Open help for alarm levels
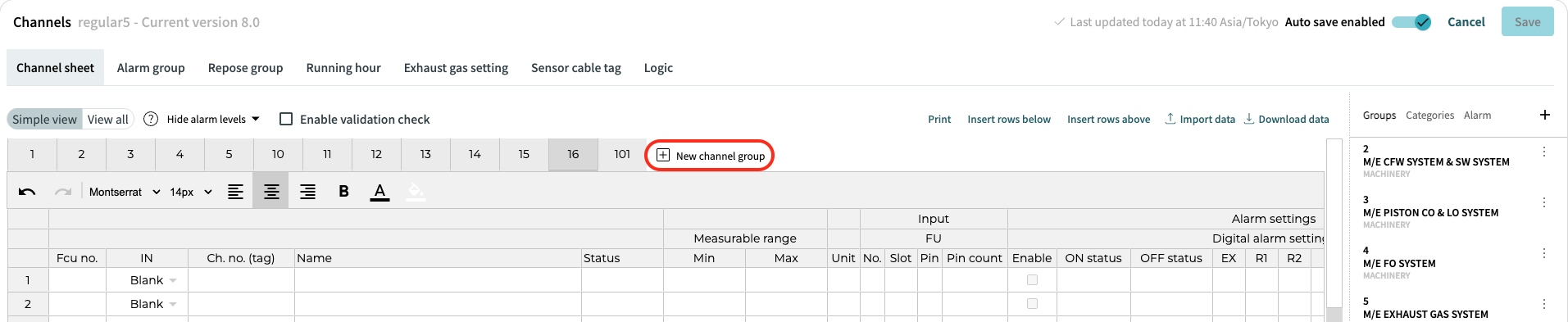 tap(151, 119)
